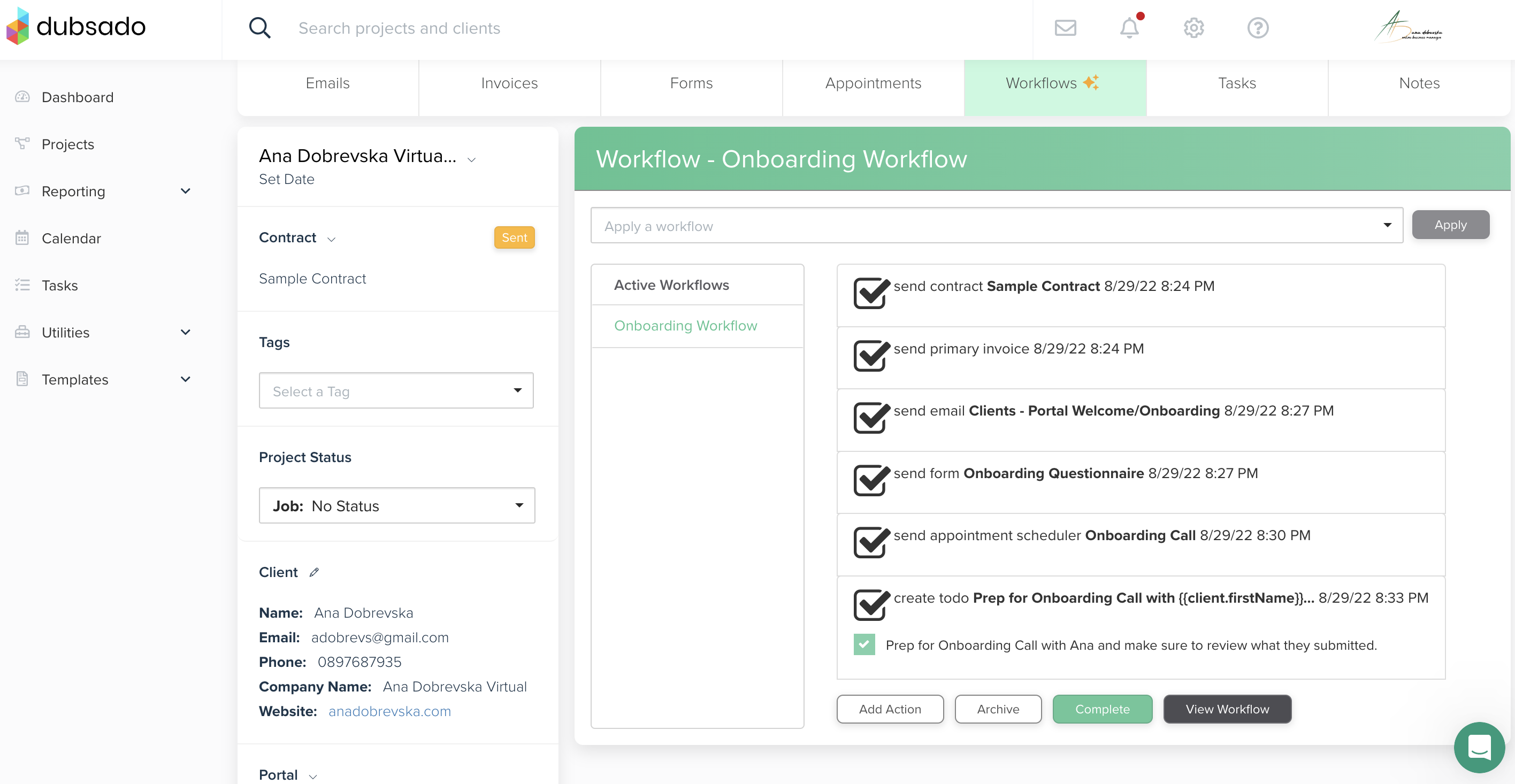Click the Tasks sidebar icon
Screen dimensions: 1515x784
point(22,285)
